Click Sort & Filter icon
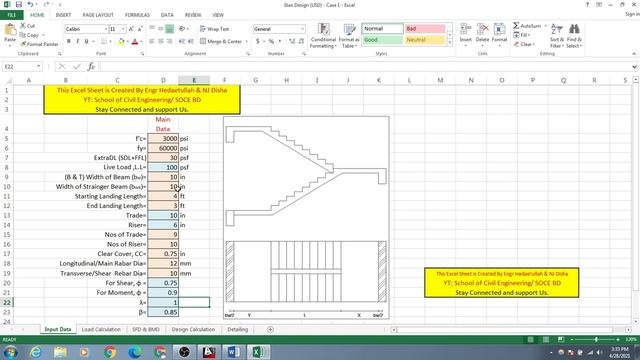This screenshot has height=360, width=640. [556, 30]
